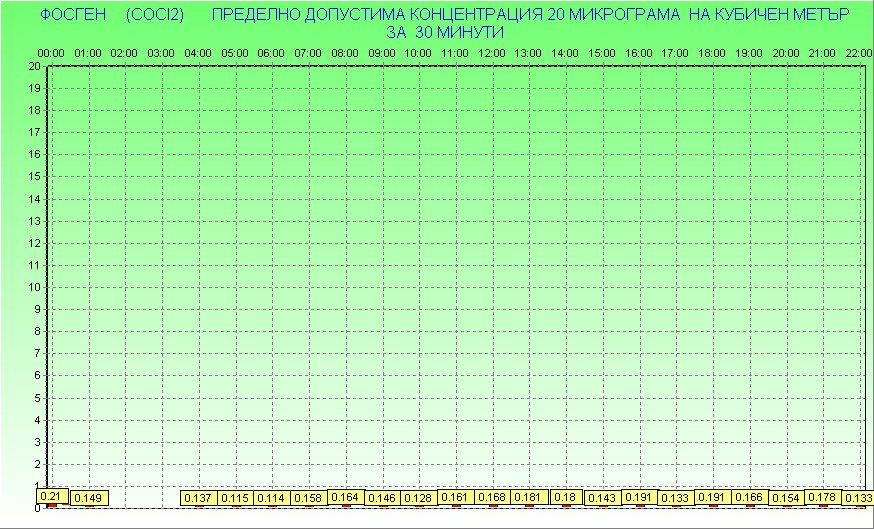Select the 7 vertical axis value

[x=37, y=353]
